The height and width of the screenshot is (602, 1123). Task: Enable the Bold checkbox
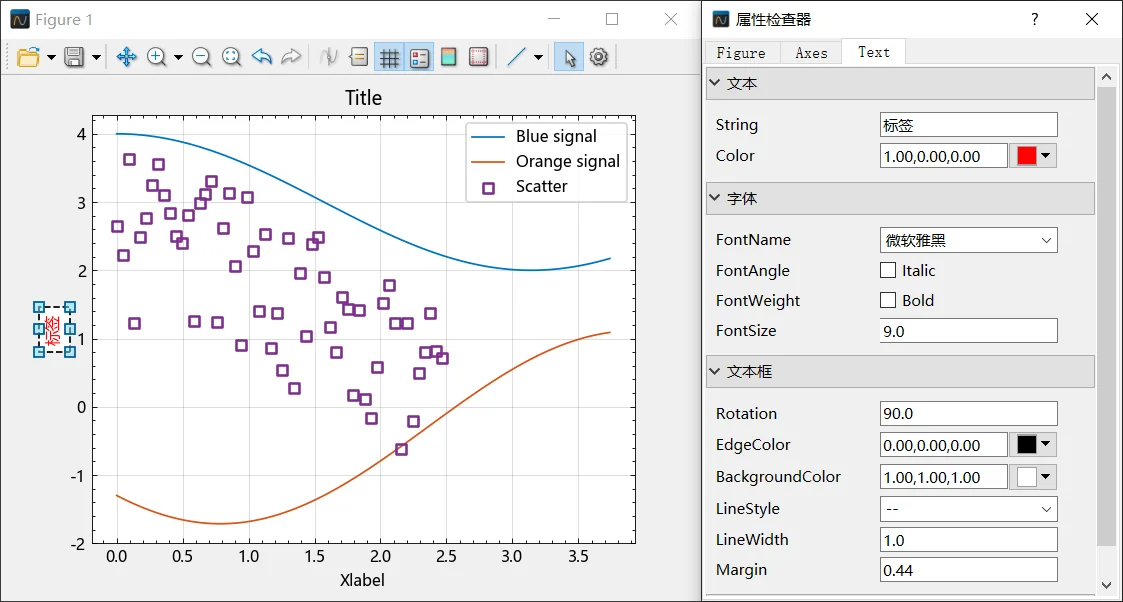[x=888, y=301]
